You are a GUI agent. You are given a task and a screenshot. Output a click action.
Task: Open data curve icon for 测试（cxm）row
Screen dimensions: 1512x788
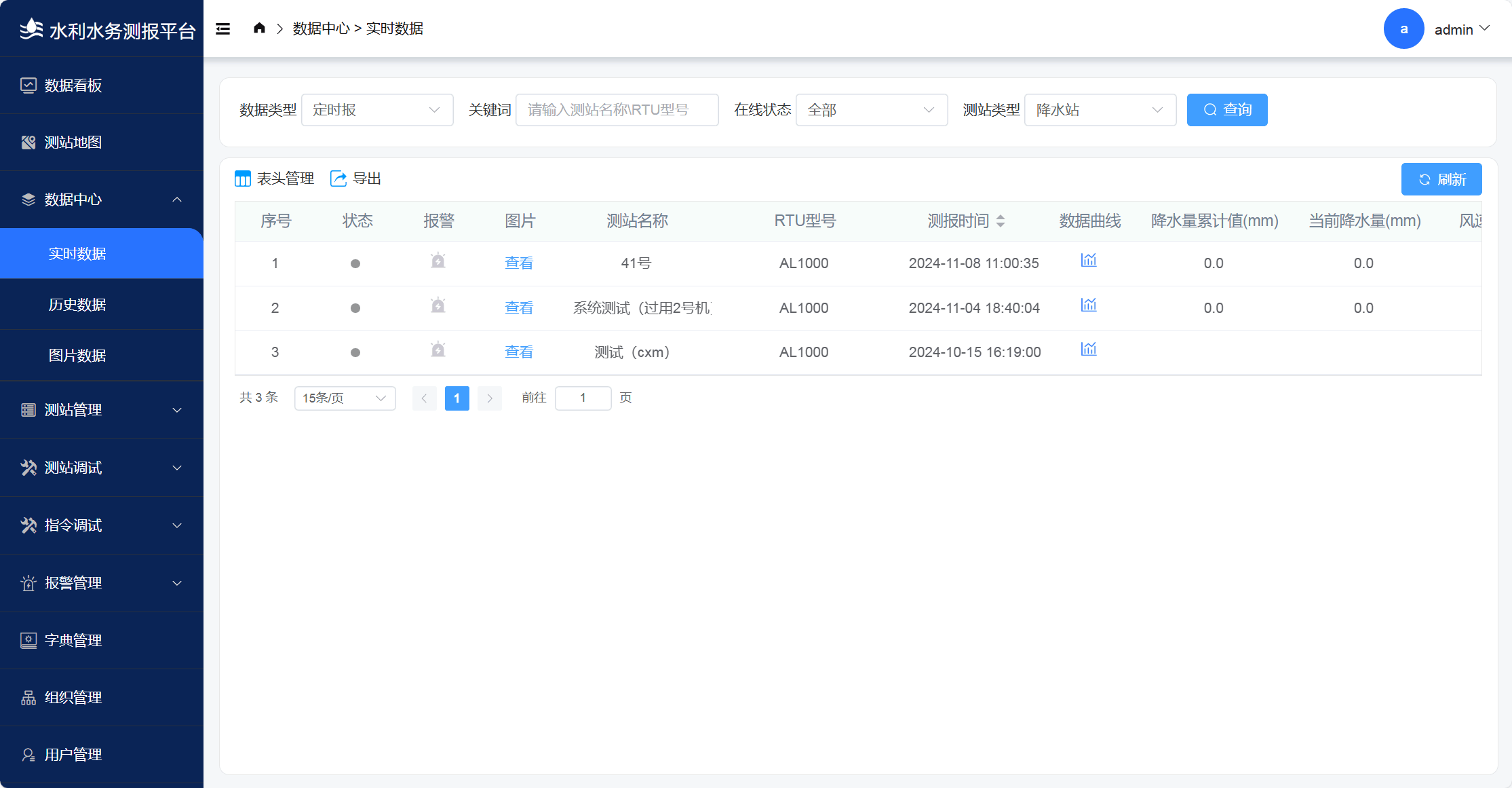(x=1088, y=350)
